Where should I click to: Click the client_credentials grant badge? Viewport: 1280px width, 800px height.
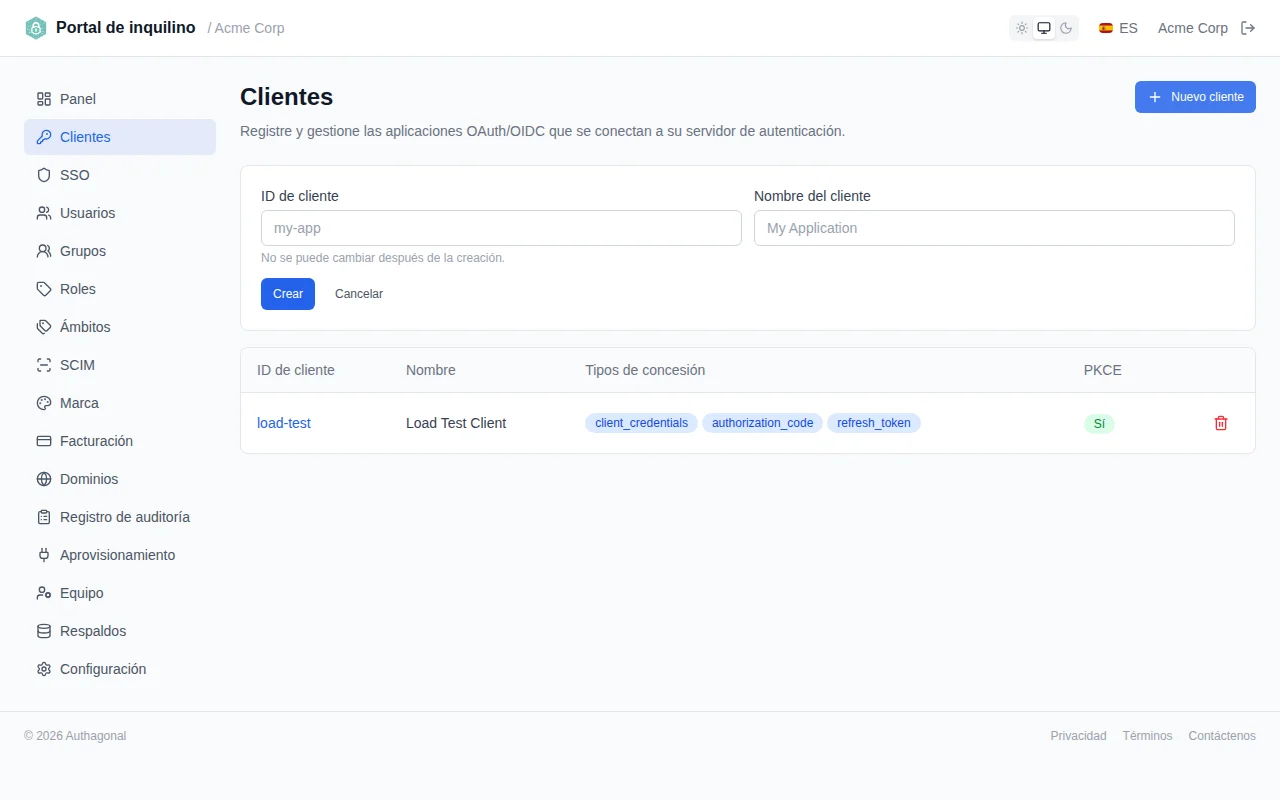(641, 423)
